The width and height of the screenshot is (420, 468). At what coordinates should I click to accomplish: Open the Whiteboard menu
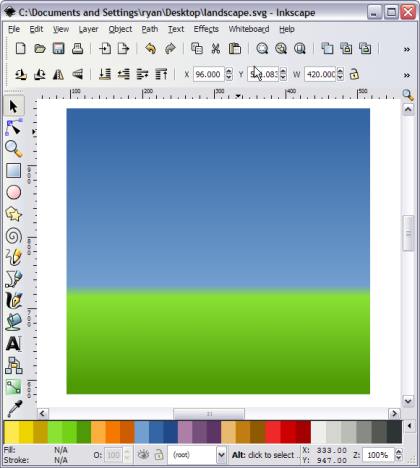[249, 29]
